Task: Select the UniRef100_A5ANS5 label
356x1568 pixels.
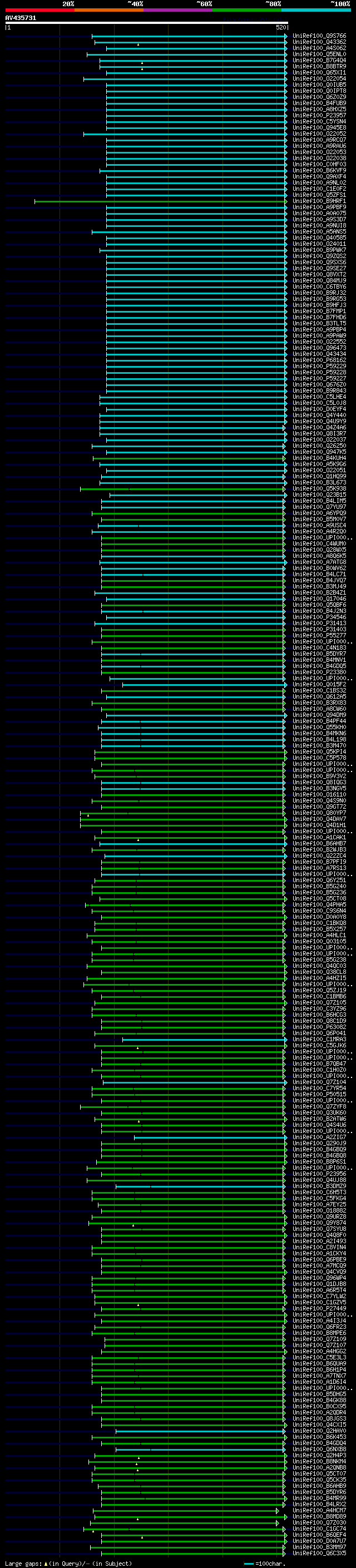Action: tap(319, 231)
